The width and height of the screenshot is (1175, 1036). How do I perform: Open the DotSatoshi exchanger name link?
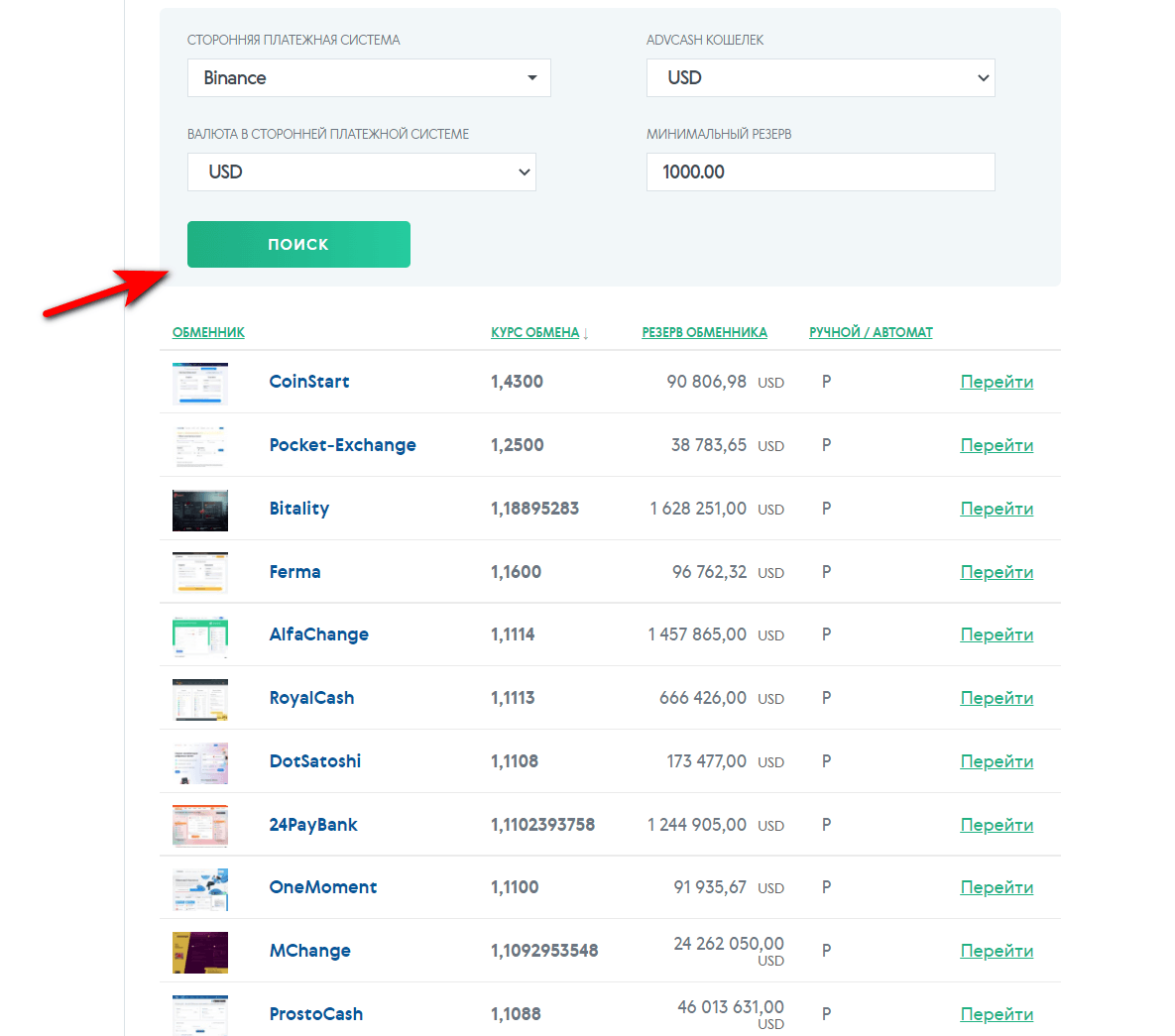[315, 761]
